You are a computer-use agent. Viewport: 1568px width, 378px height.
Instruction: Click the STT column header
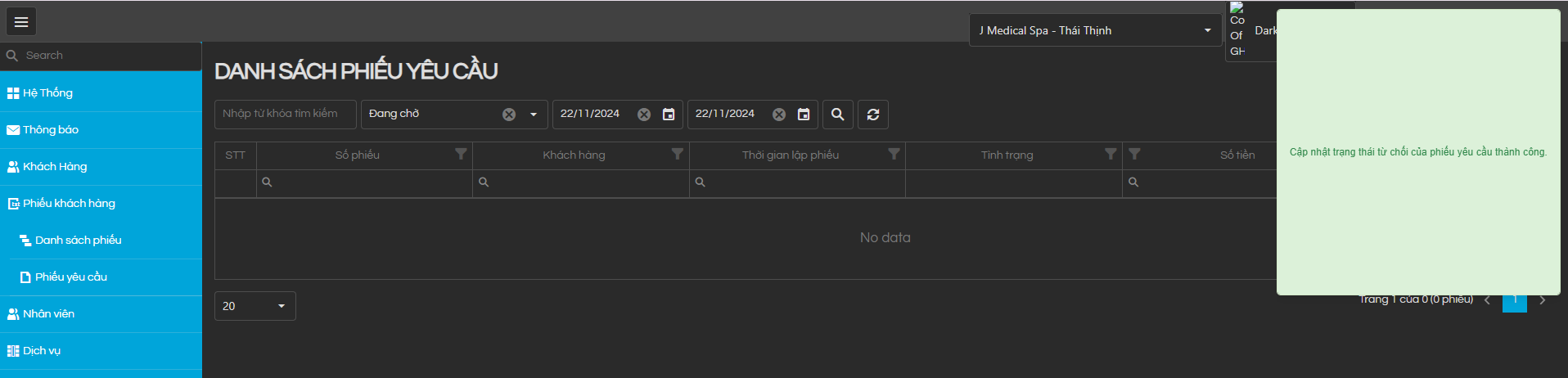[x=236, y=155]
